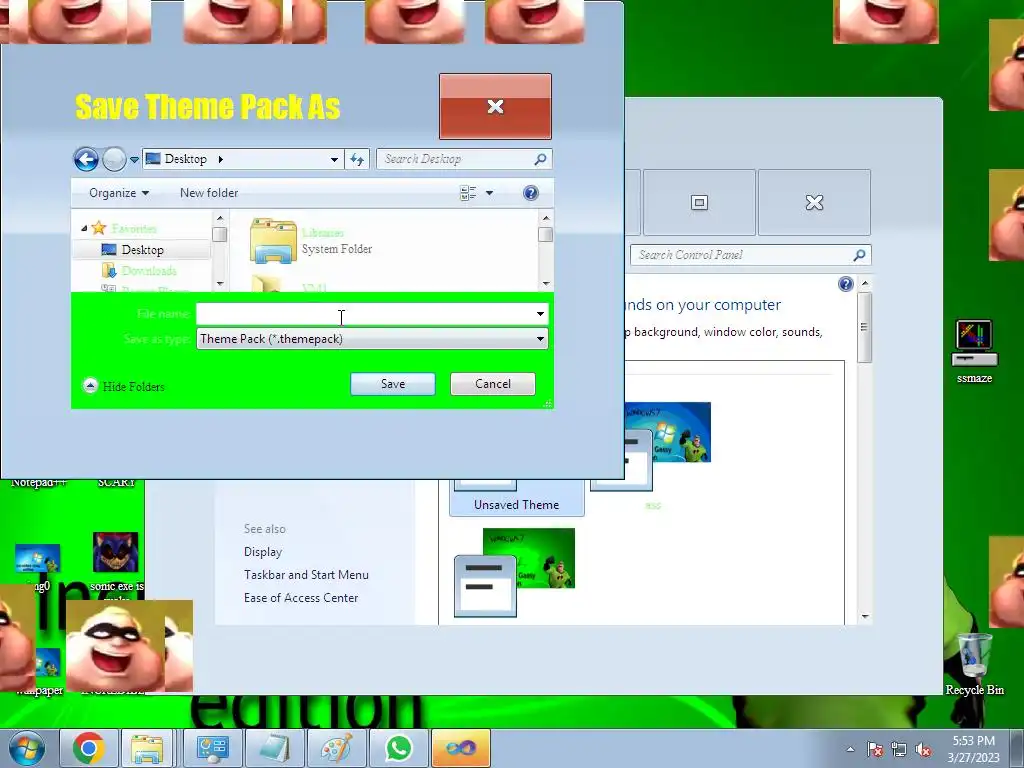Screen dimensions: 1024x768
Task: Expand the Desktop address bar dropdown
Action: point(334,159)
